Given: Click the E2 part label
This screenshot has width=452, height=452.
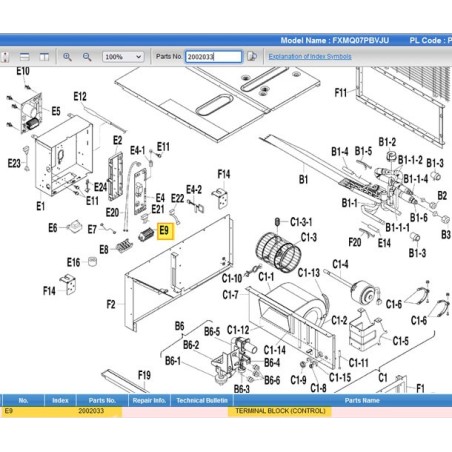Looking at the screenshot, I should [x=118, y=140].
